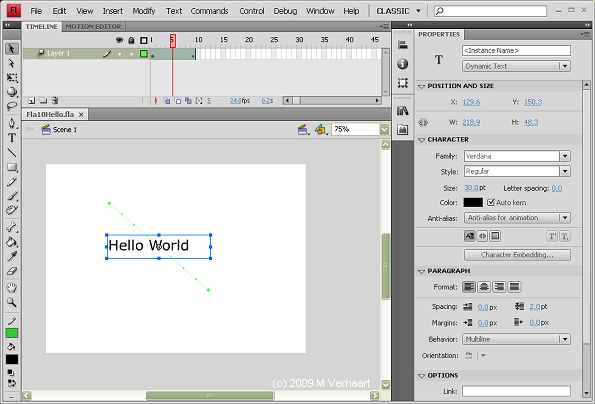Switch to the Motion Editor tab

point(93,27)
